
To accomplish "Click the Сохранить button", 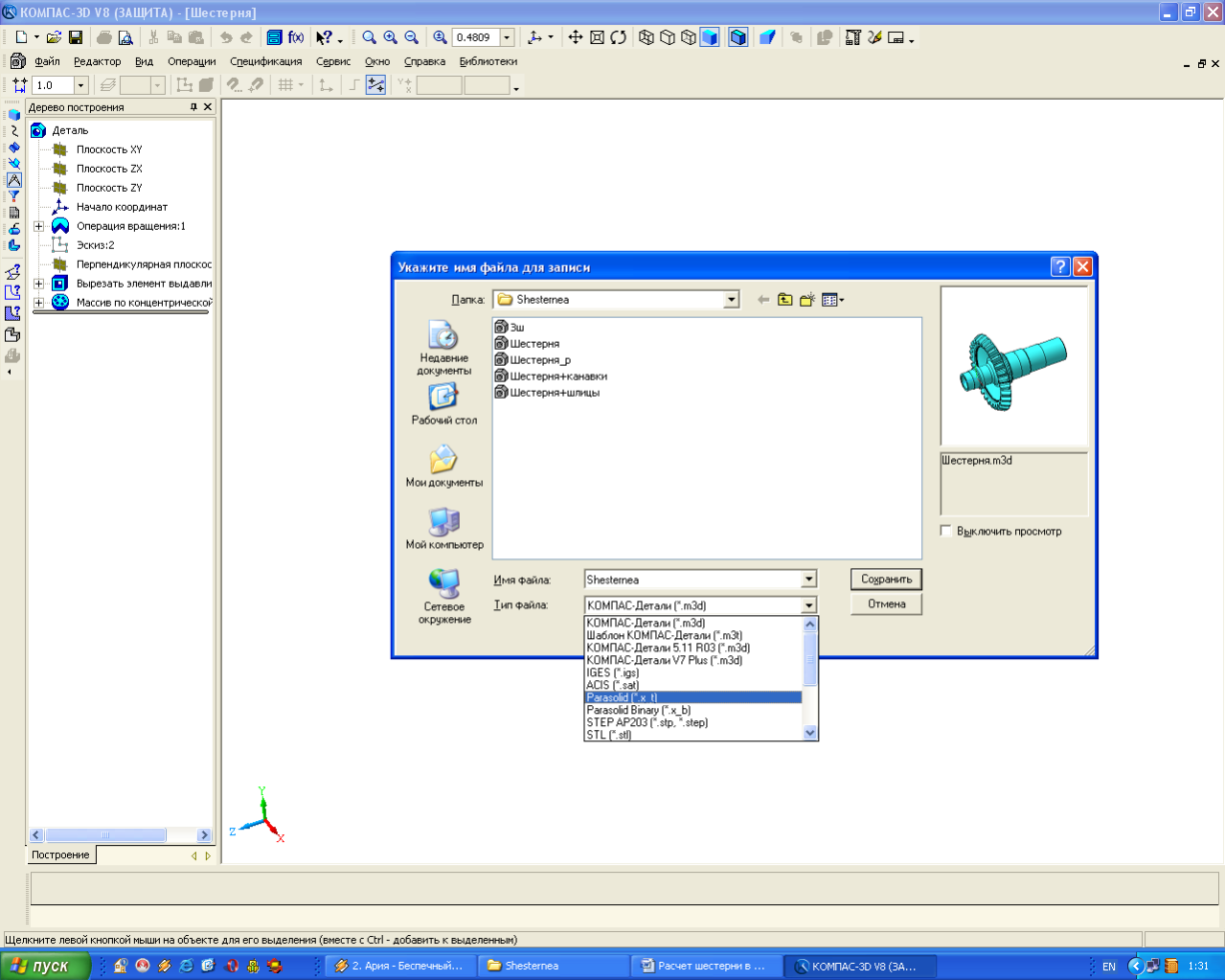I will coord(886,579).
